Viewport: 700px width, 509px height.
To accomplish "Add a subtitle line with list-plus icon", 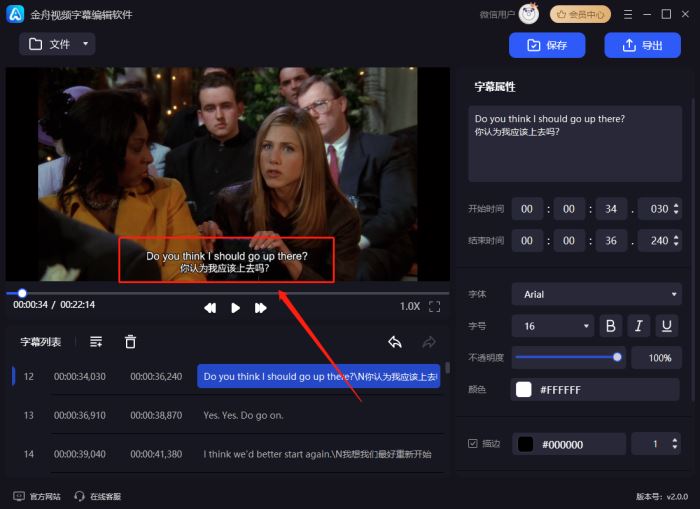I will (x=96, y=342).
